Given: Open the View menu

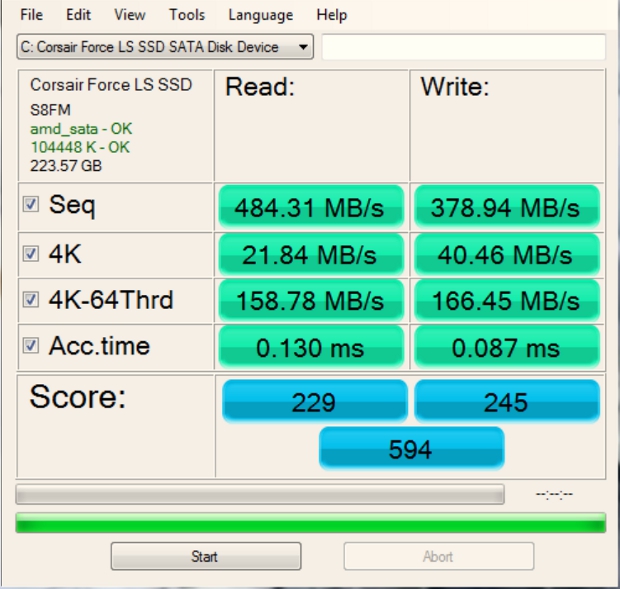Looking at the screenshot, I should [130, 15].
